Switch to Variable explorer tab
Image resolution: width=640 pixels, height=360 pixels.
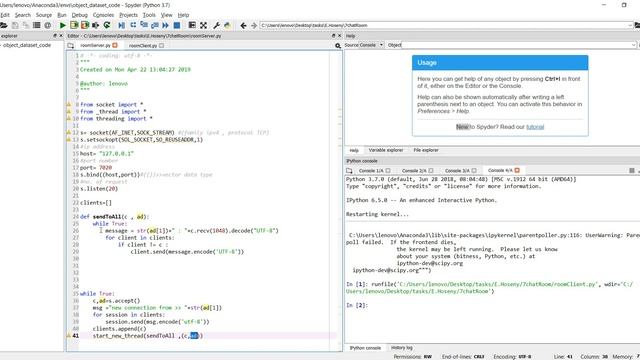pos(386,150)
